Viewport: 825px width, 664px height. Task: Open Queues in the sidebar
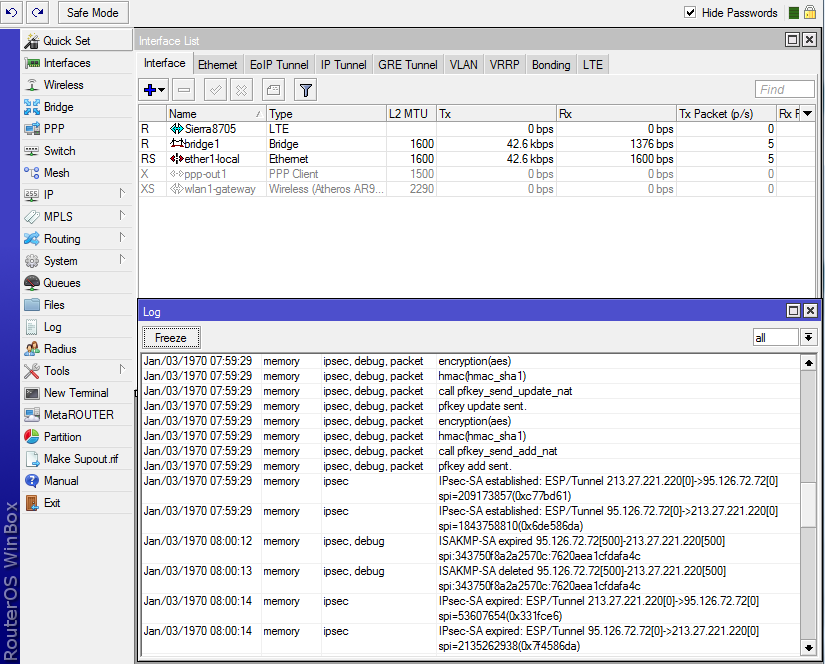point(61,283)
